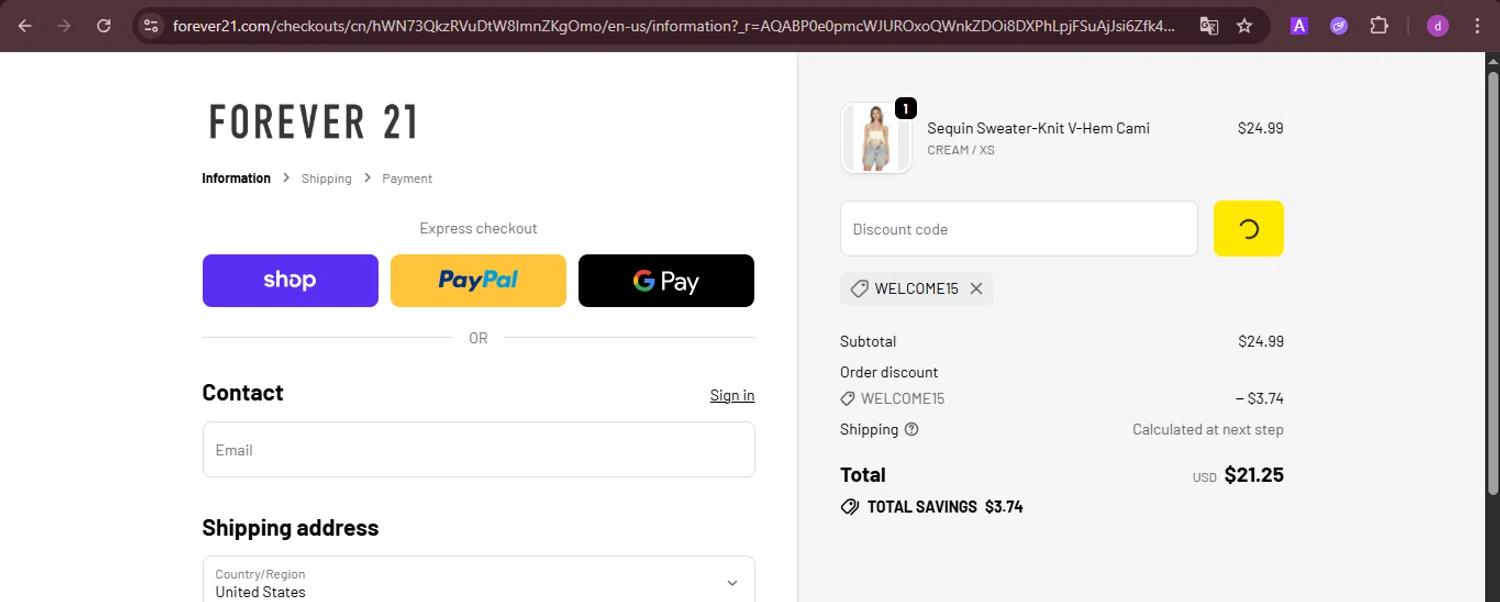The height and width of the screenshot is (602, 1500).
Task: Go to the Shipping breadcrumb step
Action: pos(326,179)
